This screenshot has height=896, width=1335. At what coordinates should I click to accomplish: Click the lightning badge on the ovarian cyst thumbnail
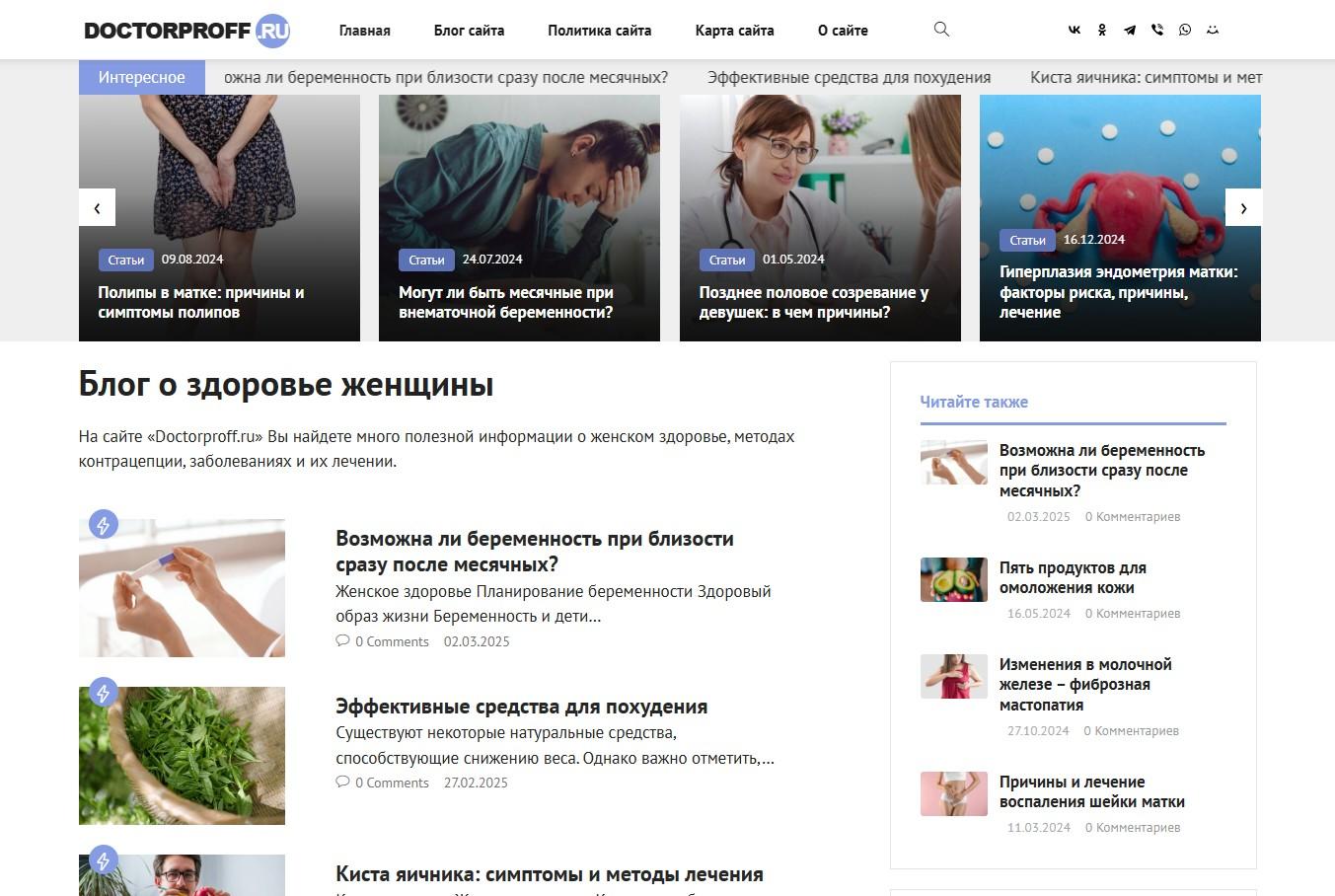coord(104,859)
